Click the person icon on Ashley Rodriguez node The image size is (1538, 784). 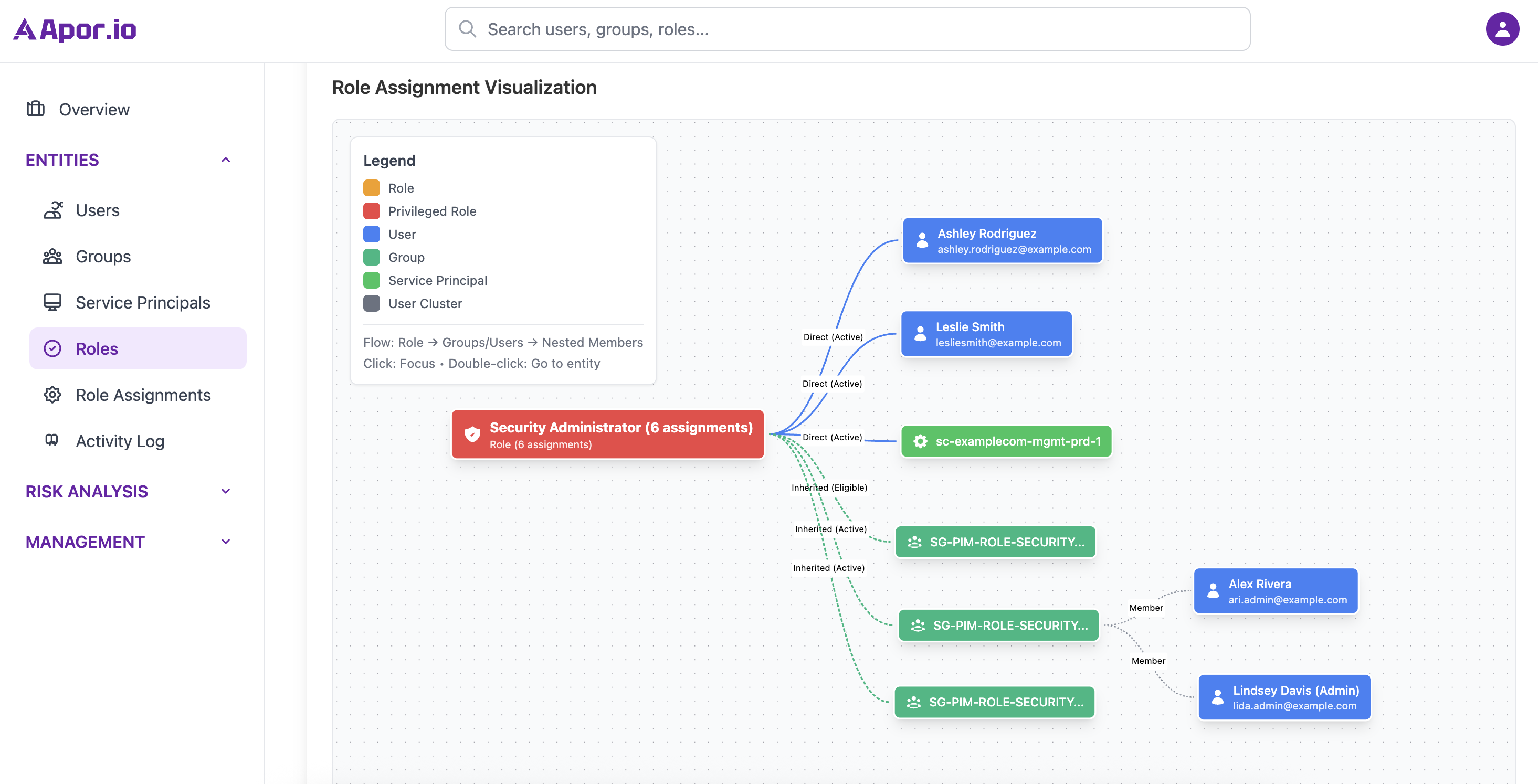[x=922, y=240]
